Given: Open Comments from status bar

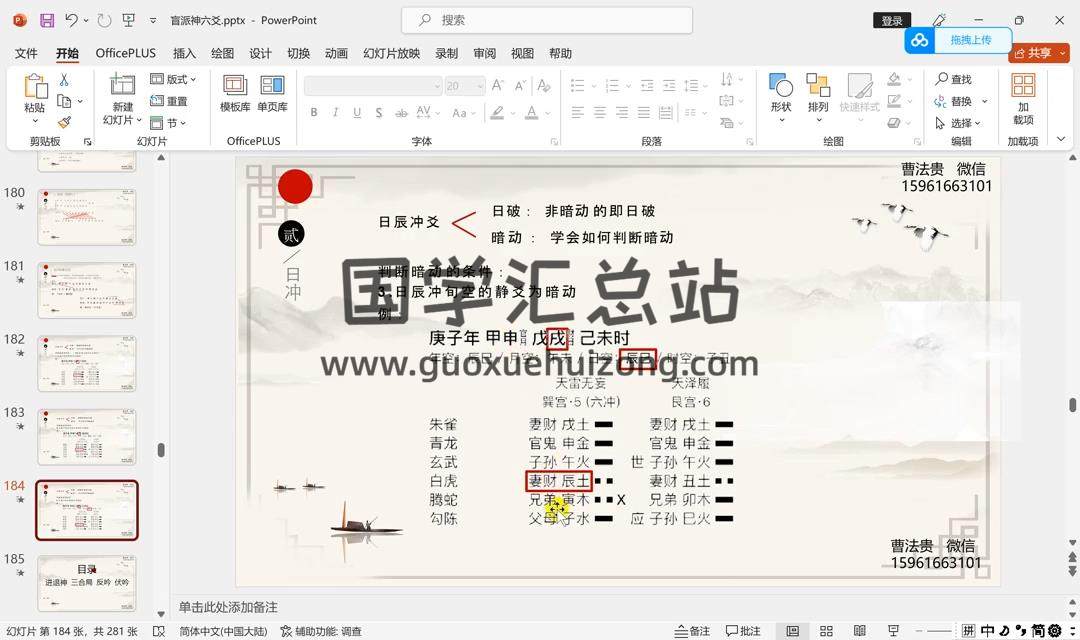Looking at the screenshot, I should 743,631.
